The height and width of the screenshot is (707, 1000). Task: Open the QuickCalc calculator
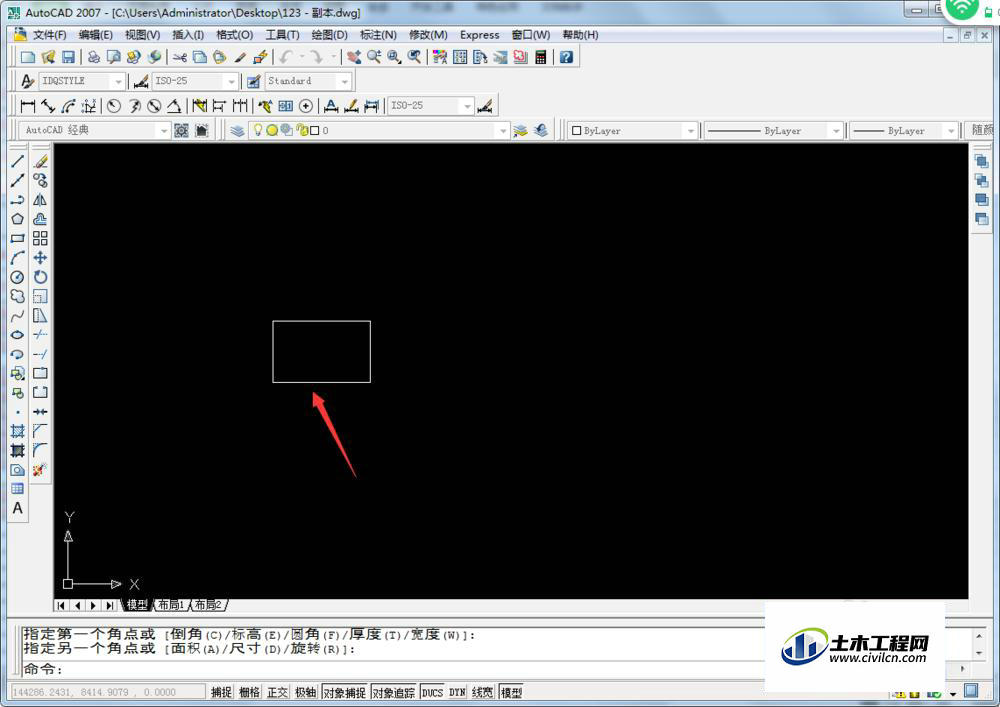pos(541,57)
